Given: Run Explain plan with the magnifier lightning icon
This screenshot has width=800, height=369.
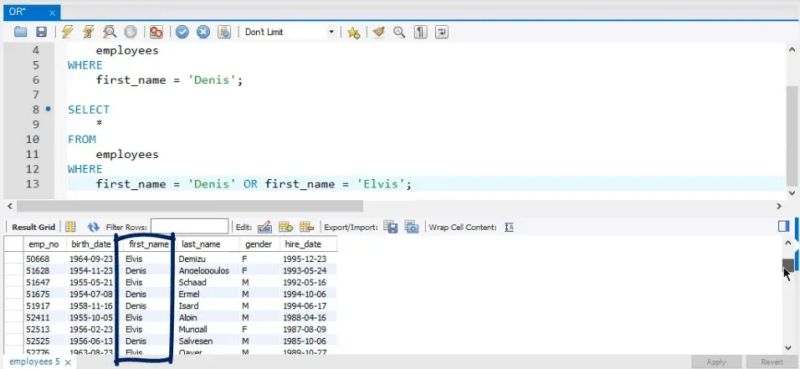Looking at the screenshot, I should (109, 32).
